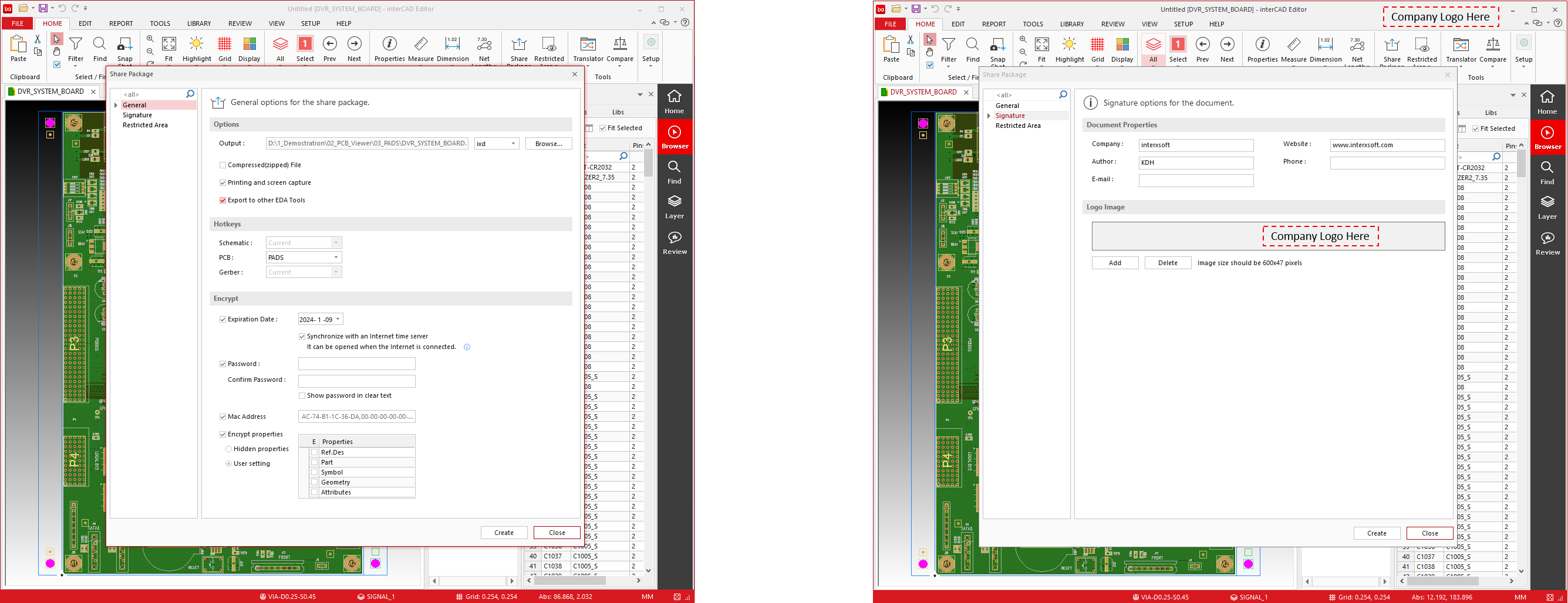This screenshot has height=603, width=1568.
Task: Click Browse button for output path
Action: pos(548,144)
